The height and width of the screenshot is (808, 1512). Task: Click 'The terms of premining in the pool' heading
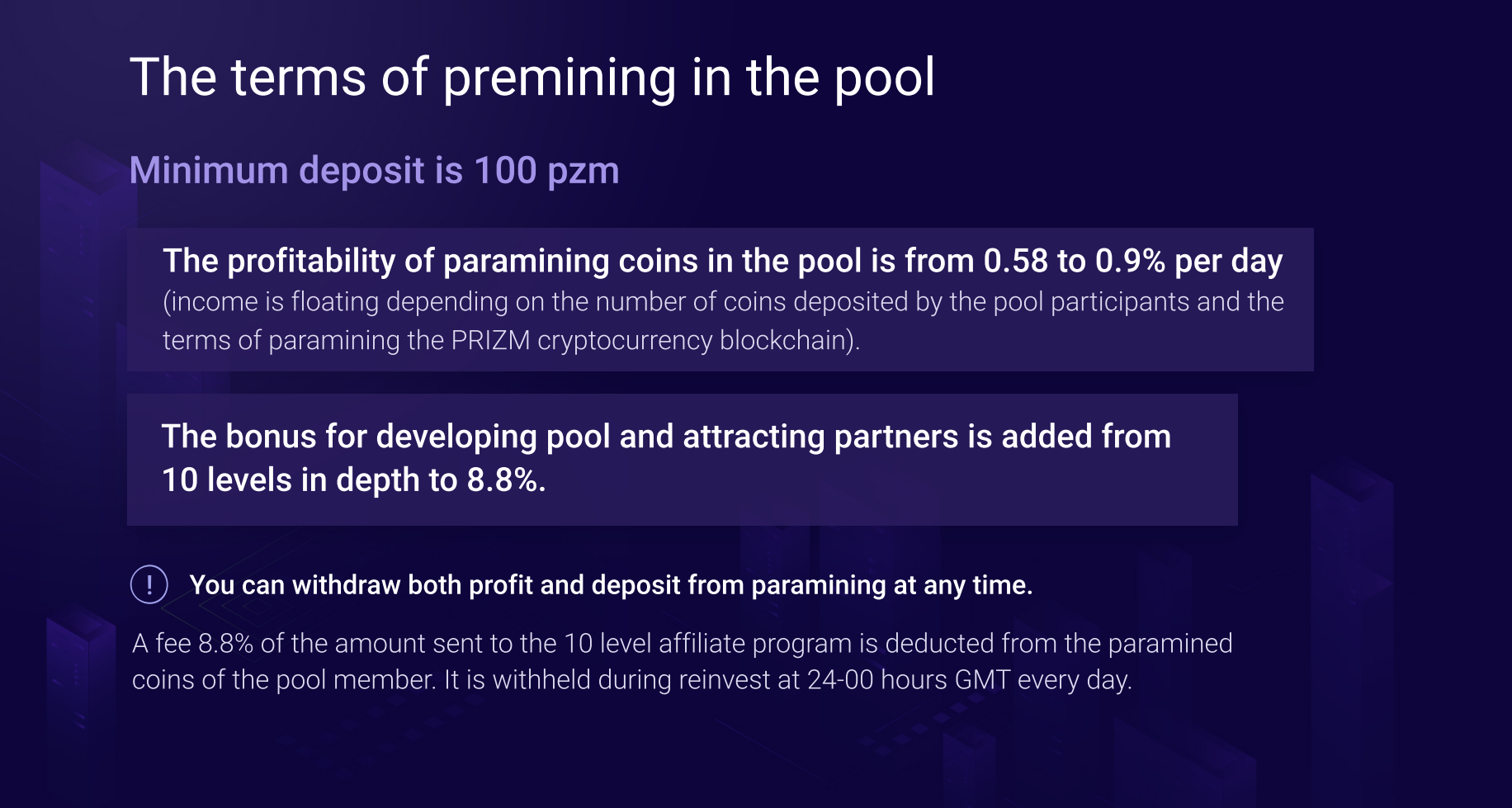(532, 78)
